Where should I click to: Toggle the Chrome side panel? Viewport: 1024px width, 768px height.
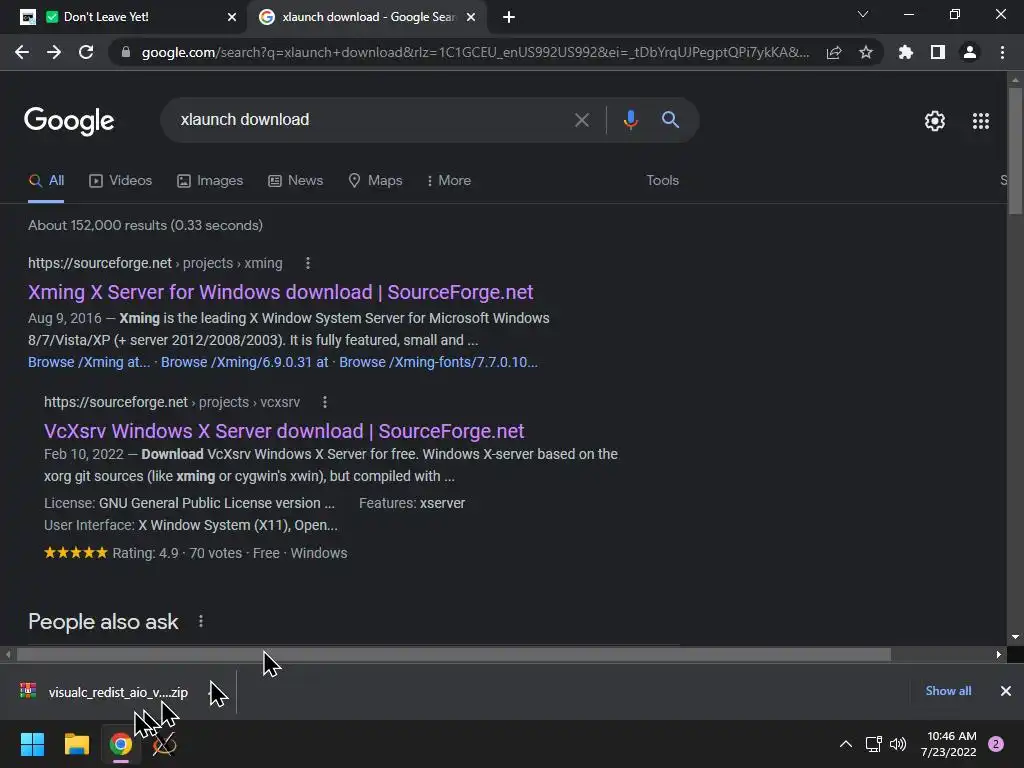coord(938,52)
